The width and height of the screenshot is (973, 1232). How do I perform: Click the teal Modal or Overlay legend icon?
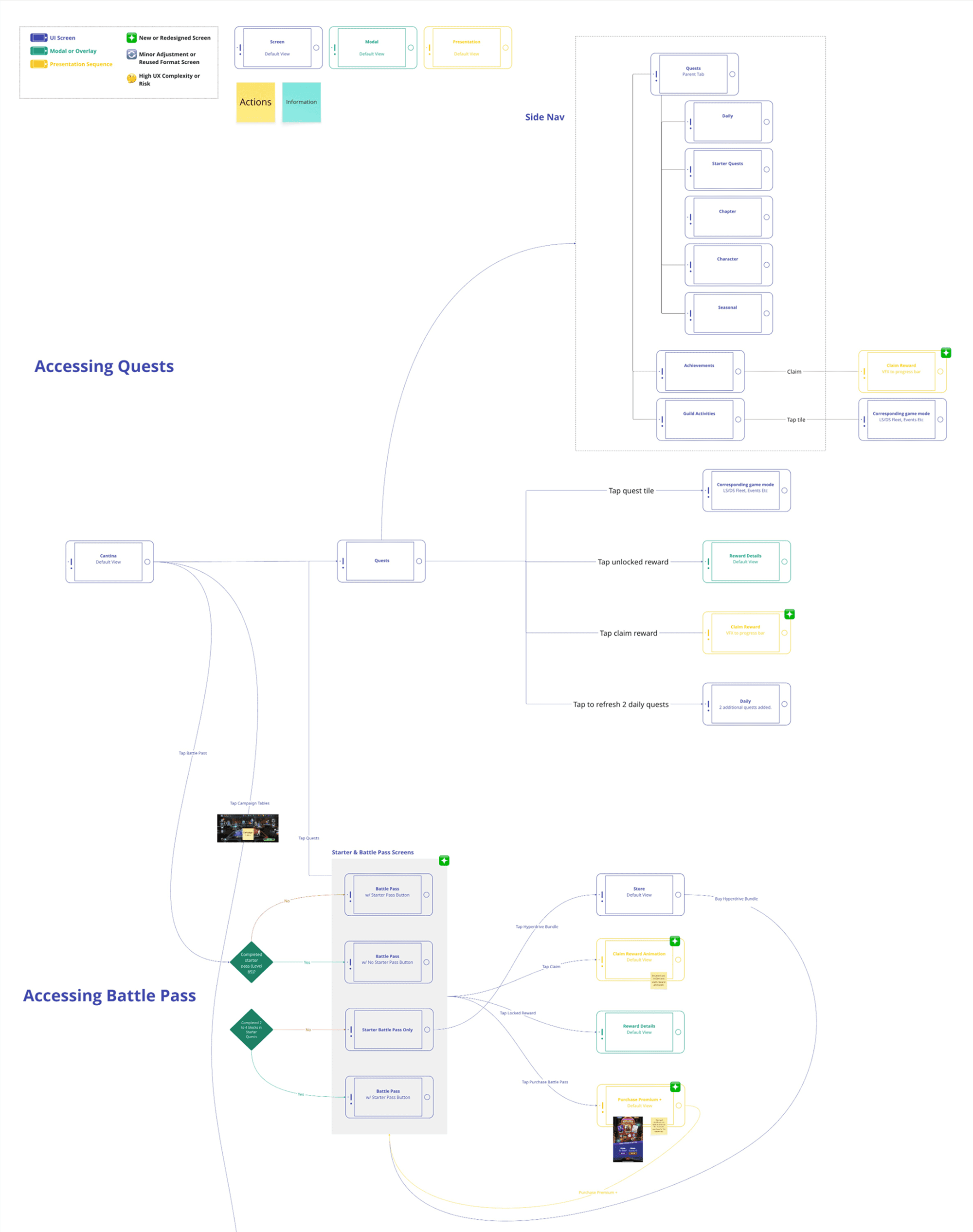(x=39, y=51)
